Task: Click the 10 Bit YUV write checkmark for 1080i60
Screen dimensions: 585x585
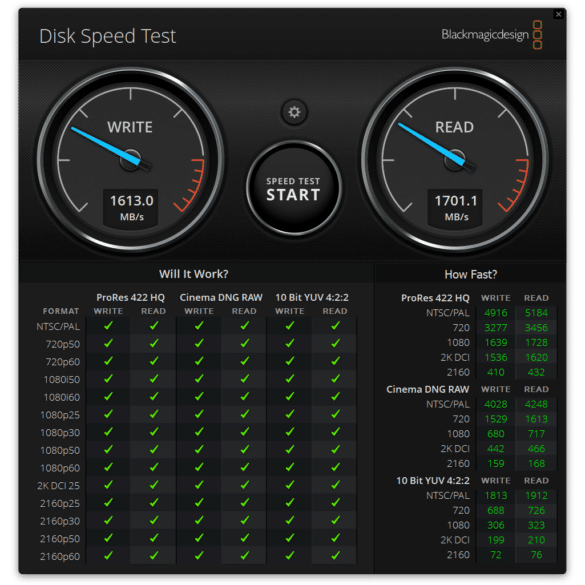Action: pos(290,397)
